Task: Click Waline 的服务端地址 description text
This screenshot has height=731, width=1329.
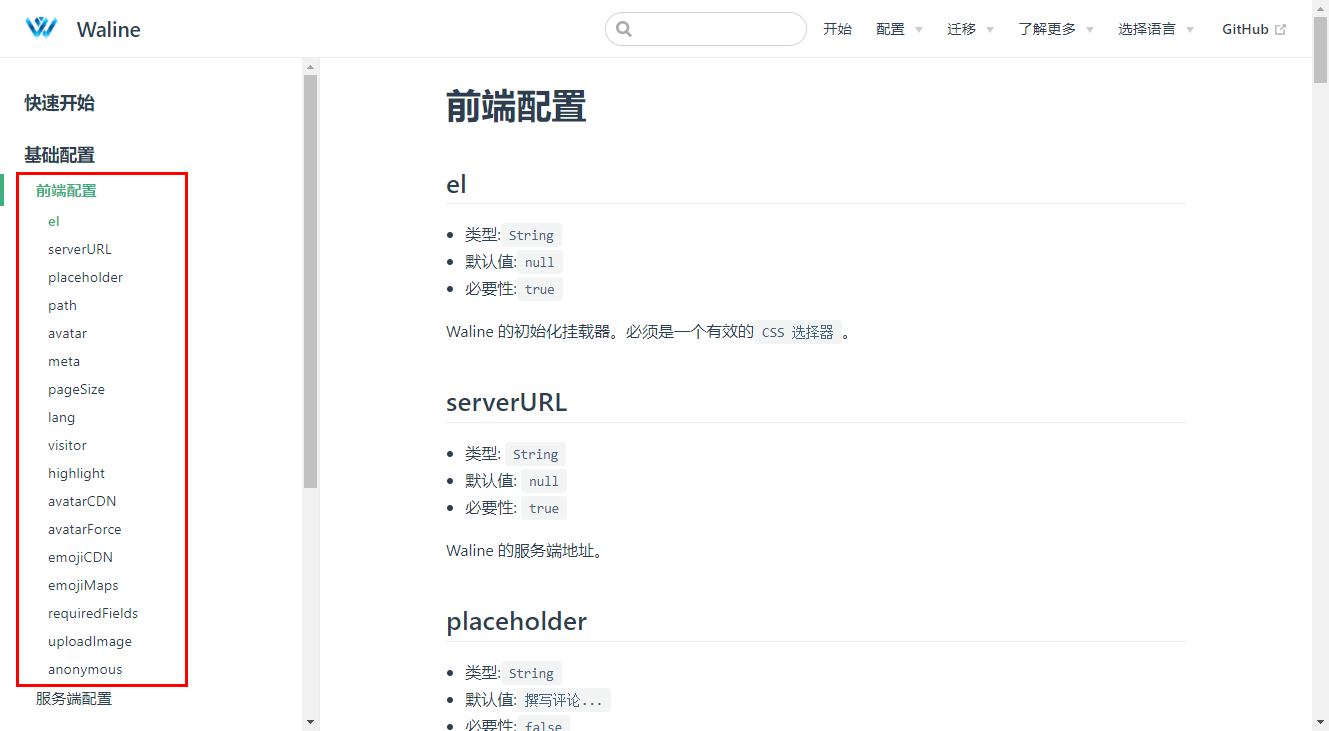Action: point(524,551)
